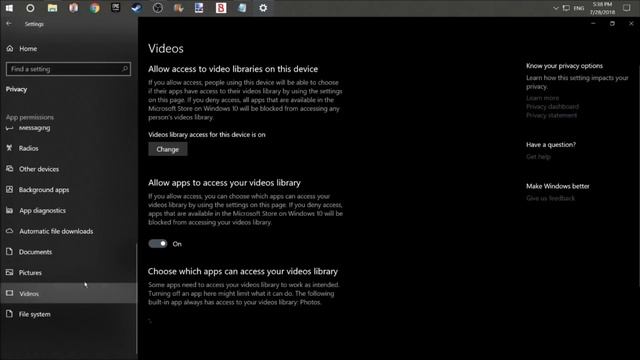This screenshot has width=640, height=360.
Task: Click the Radios icon in sidebar
Action: click(x=9, y=148)
